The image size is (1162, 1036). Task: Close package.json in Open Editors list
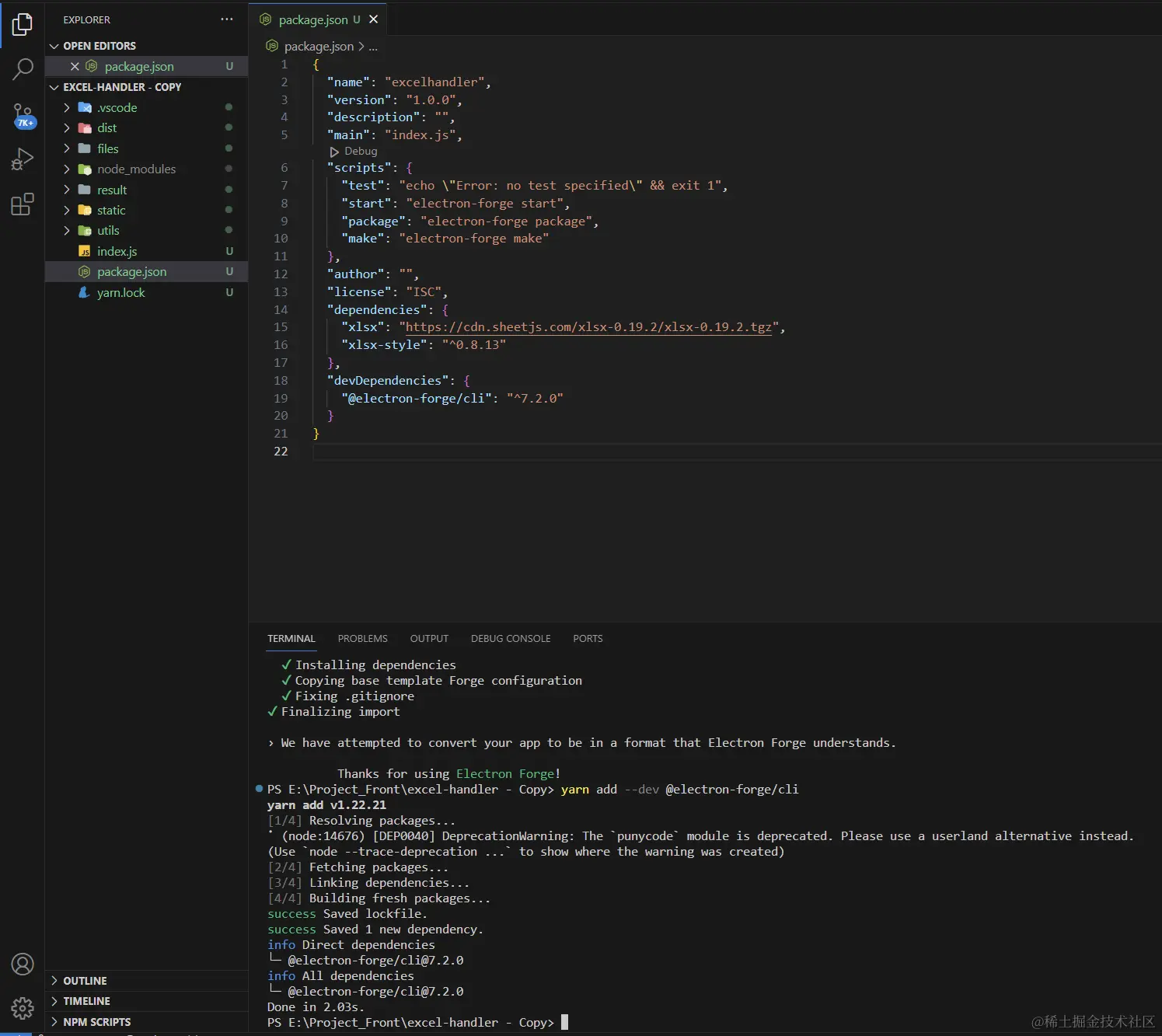75,67
